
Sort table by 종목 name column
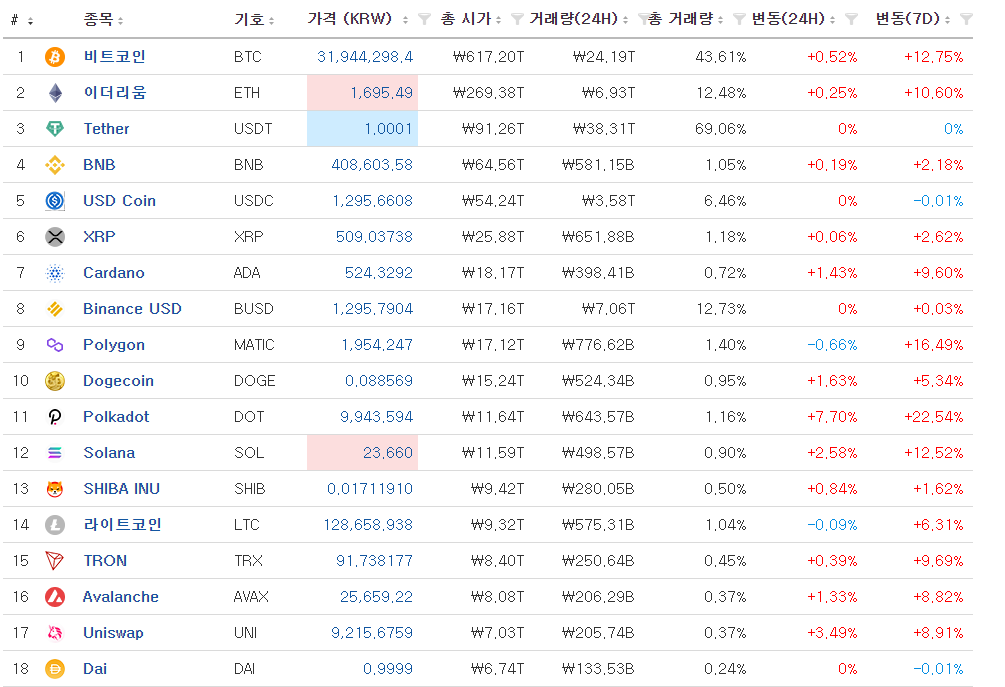pos(120,21)
